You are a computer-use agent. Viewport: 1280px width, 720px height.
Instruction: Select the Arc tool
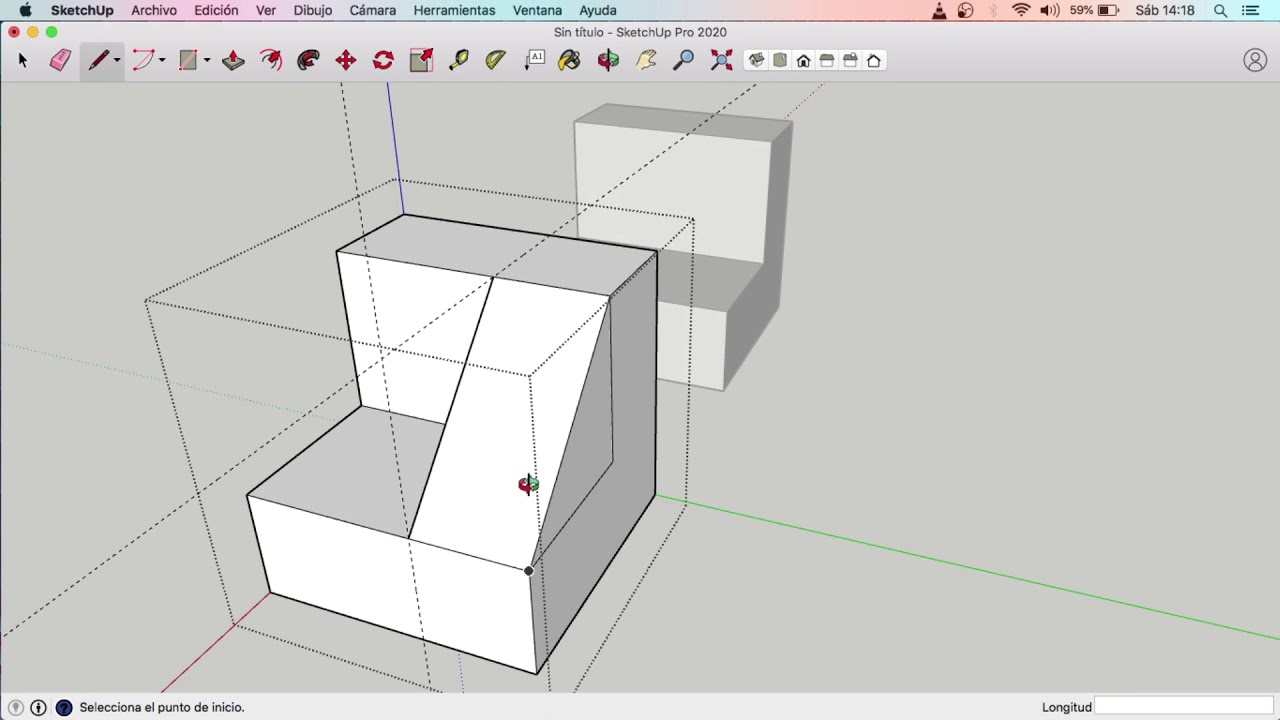point(143,61)
